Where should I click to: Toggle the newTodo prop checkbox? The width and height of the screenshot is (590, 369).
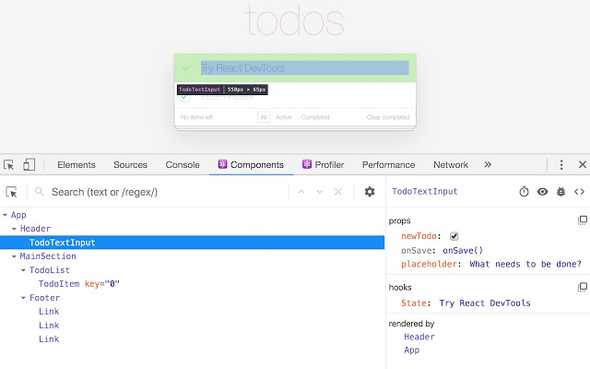click(x=454, y=236)
